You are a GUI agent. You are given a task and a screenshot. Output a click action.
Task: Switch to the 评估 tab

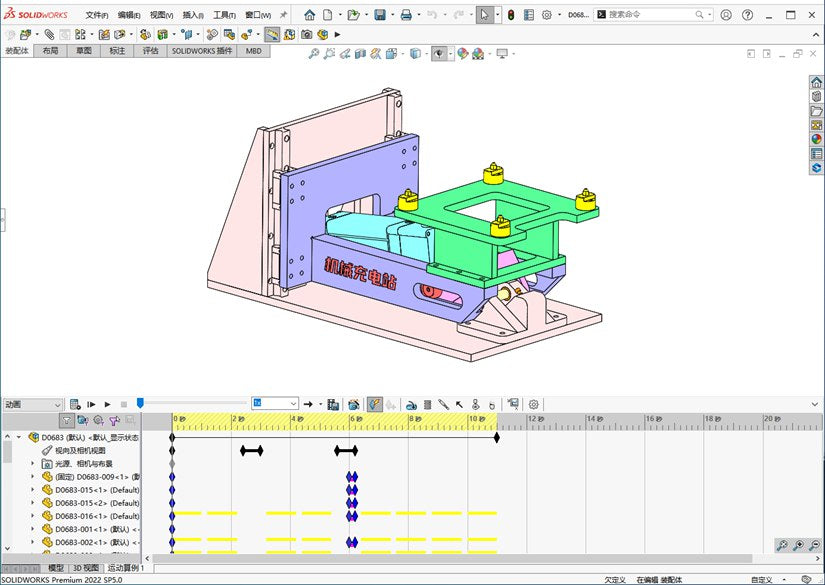150,51
